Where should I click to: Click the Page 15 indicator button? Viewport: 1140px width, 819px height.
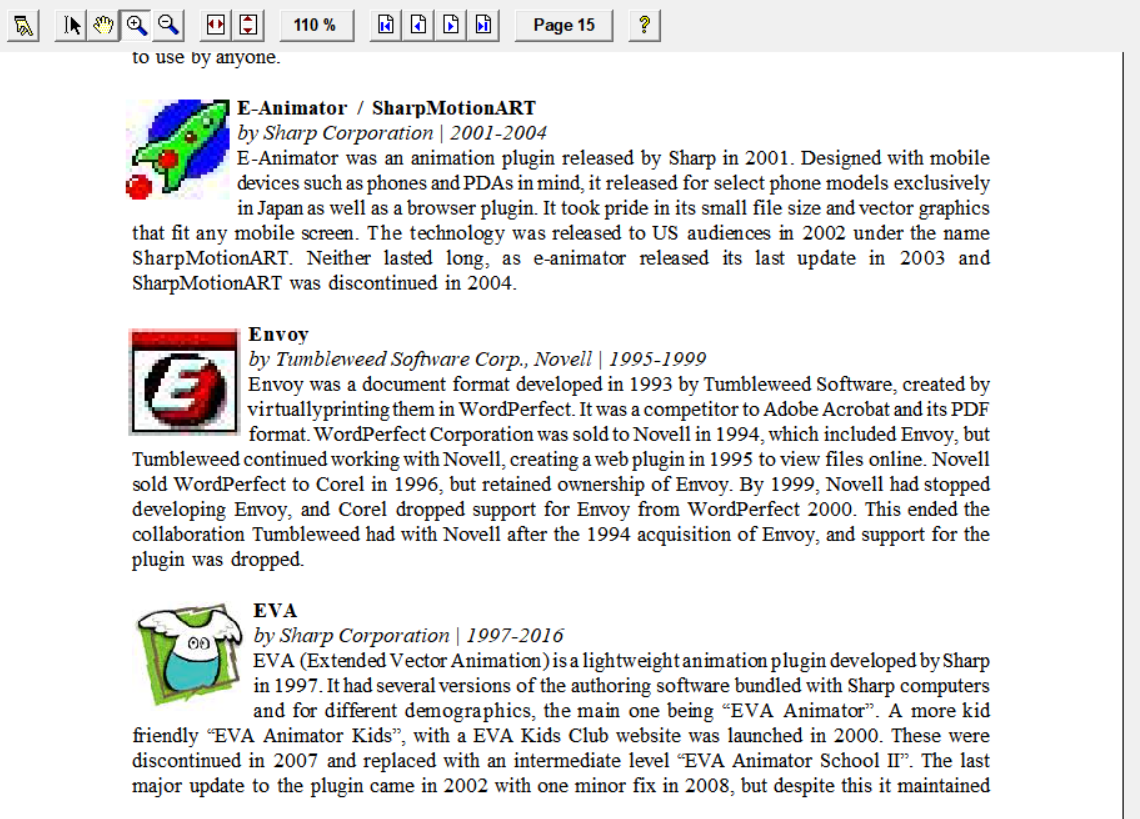pyautogui.click(x=564, y=25)
